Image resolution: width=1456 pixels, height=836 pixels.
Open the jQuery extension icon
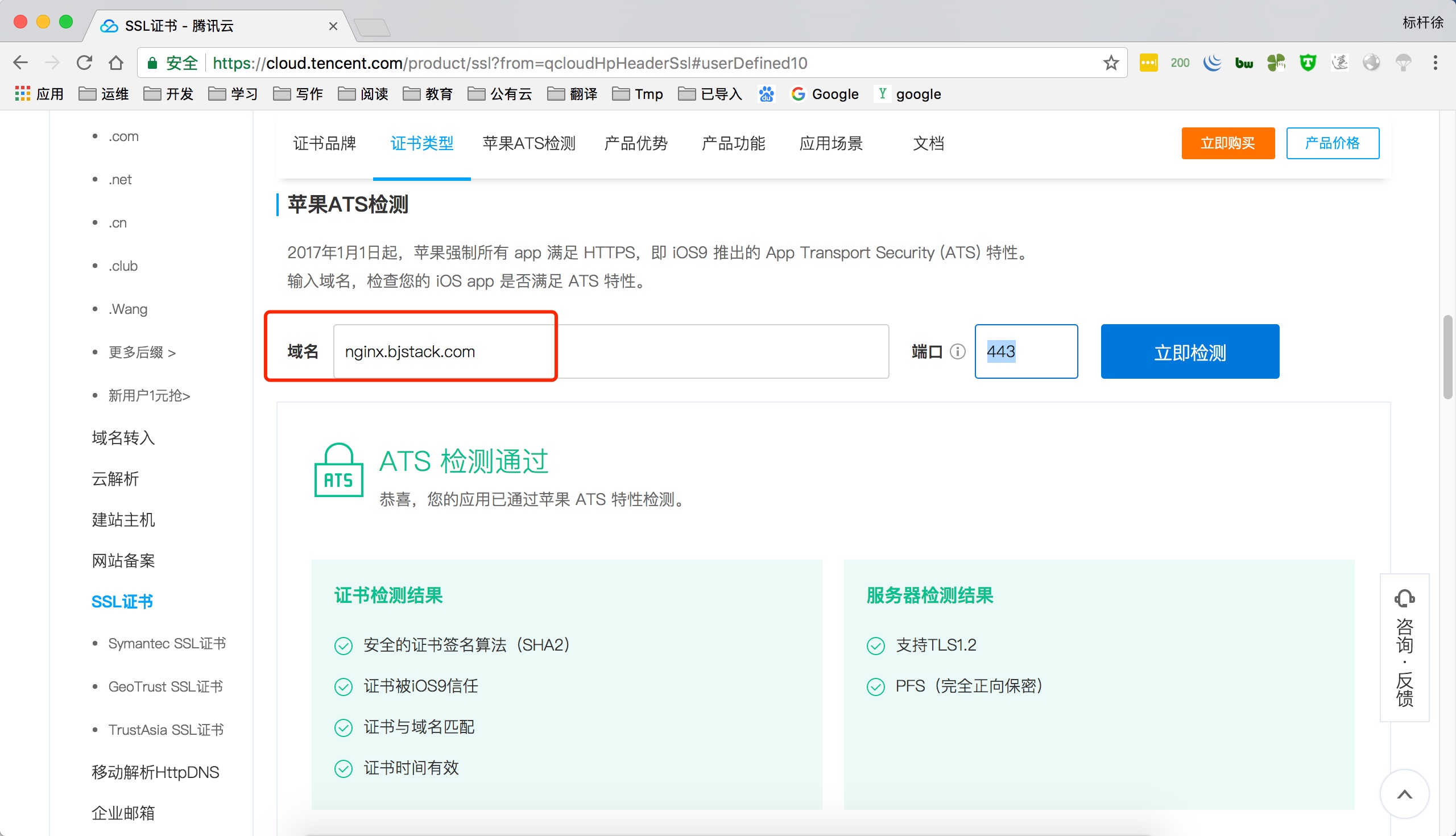[1212, 63]
